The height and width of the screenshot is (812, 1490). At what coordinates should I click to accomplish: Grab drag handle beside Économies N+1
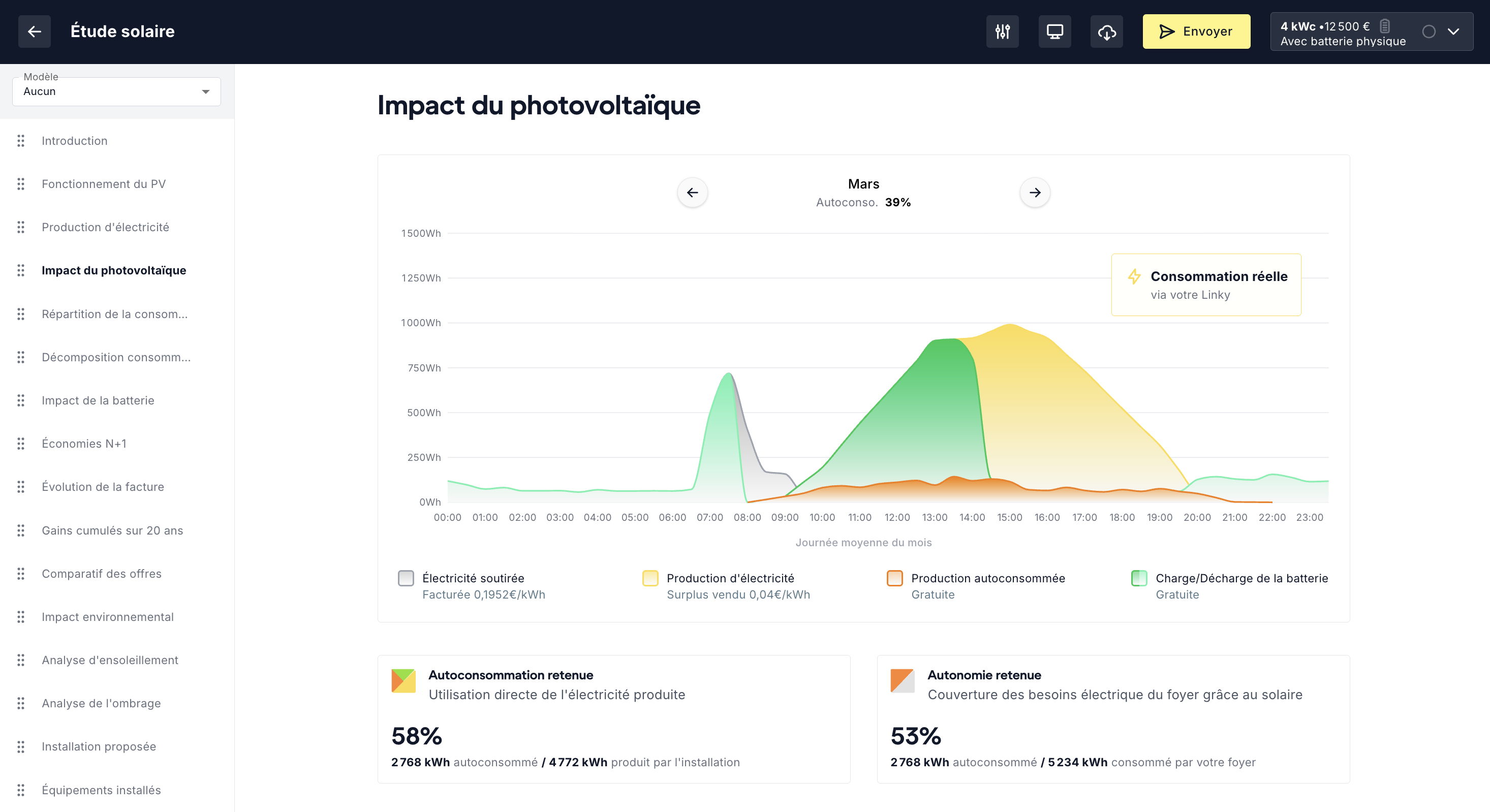tap(21, 444)
